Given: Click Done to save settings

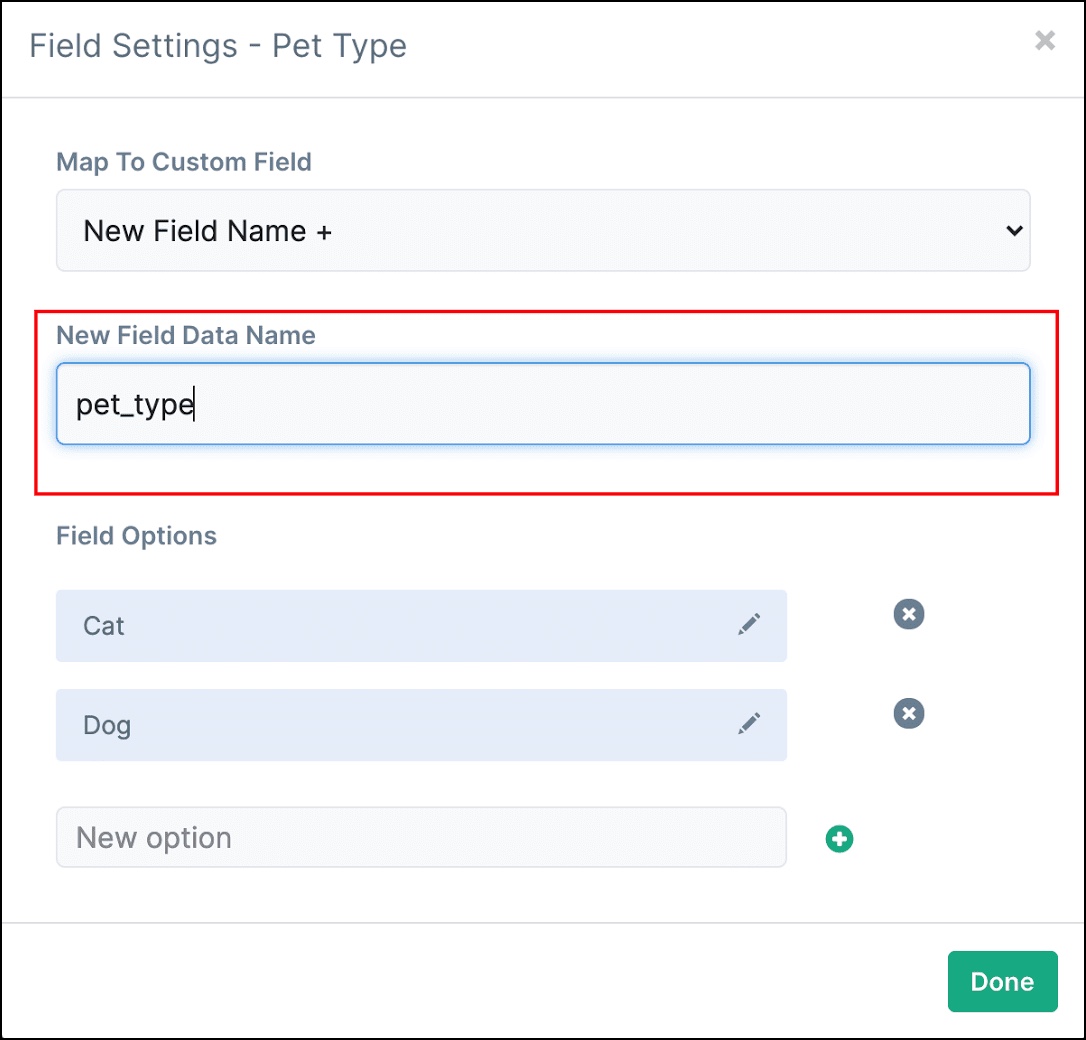Looking at the screenshot, I should [x=1002, y=981].
